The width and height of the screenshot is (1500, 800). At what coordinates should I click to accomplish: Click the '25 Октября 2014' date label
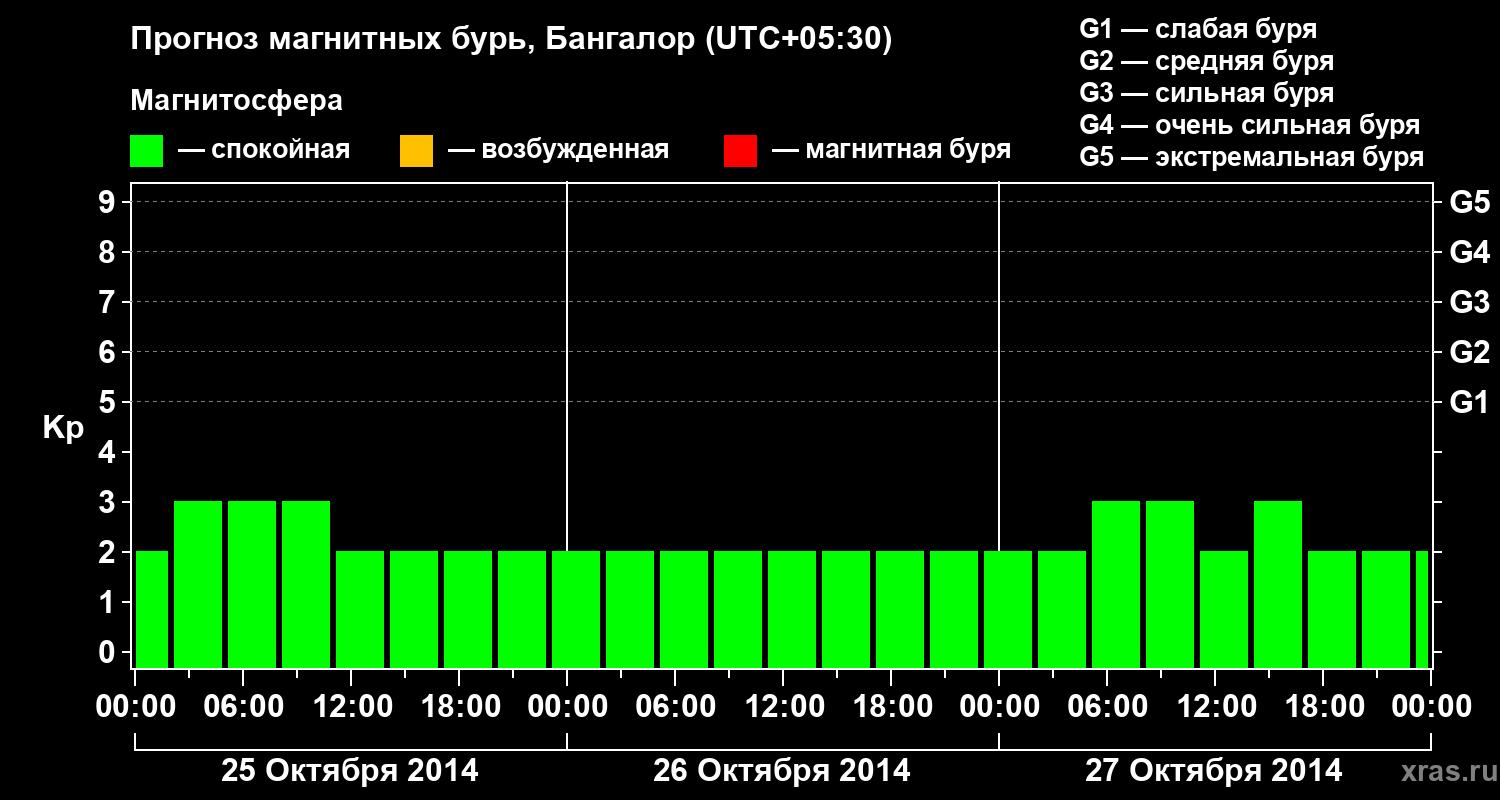coord(350,771)
